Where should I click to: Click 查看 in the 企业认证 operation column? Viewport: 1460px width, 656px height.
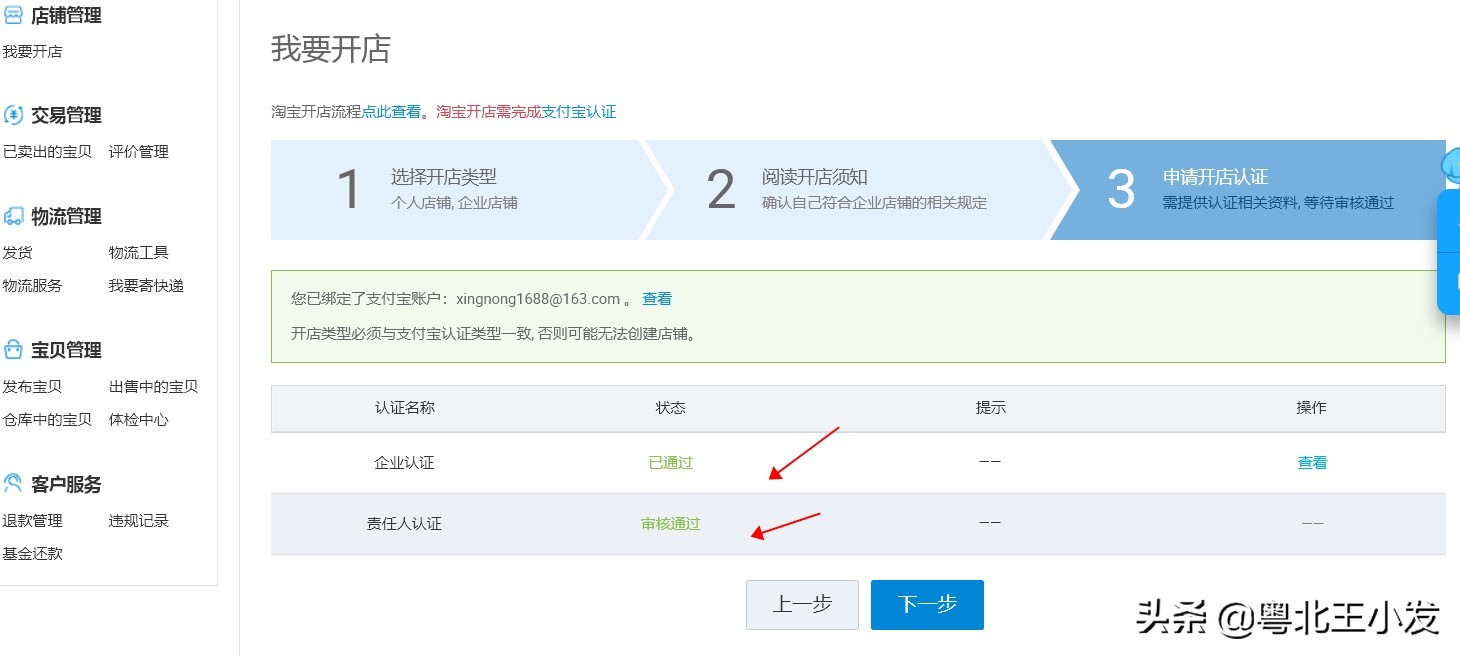pos(1311,461)
